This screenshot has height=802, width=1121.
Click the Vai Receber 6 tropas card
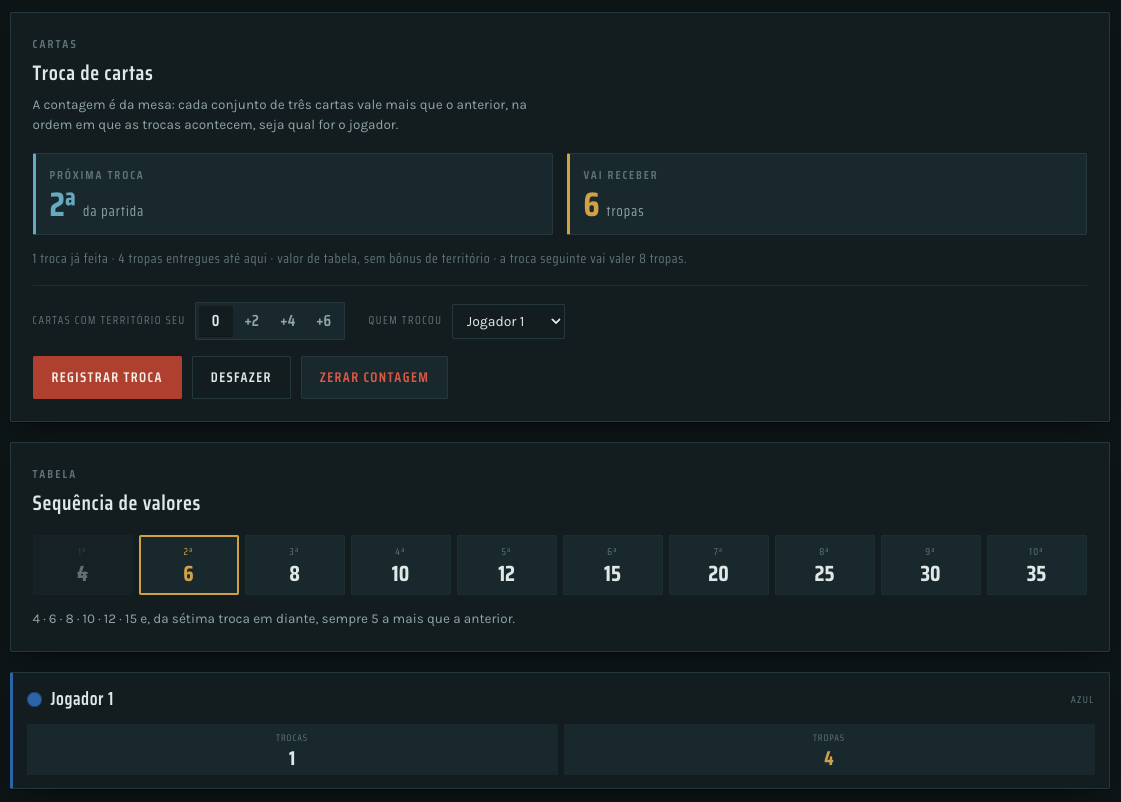(826, 194)
